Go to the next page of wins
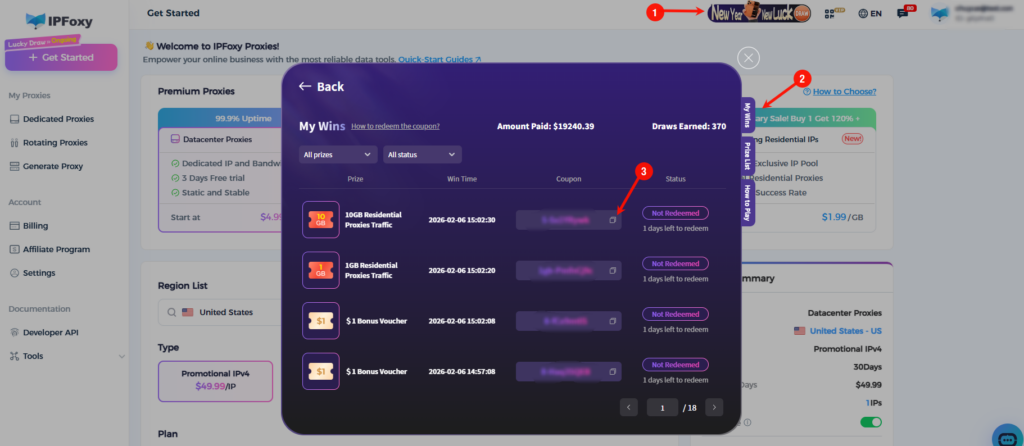The width and height of the screenshot is (1024, 446). [713, 407]
